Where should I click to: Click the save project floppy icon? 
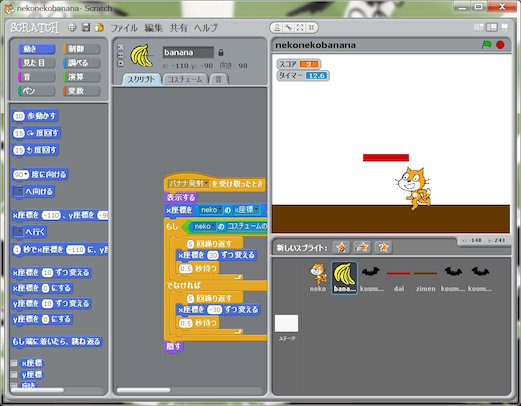click(86, 27)
